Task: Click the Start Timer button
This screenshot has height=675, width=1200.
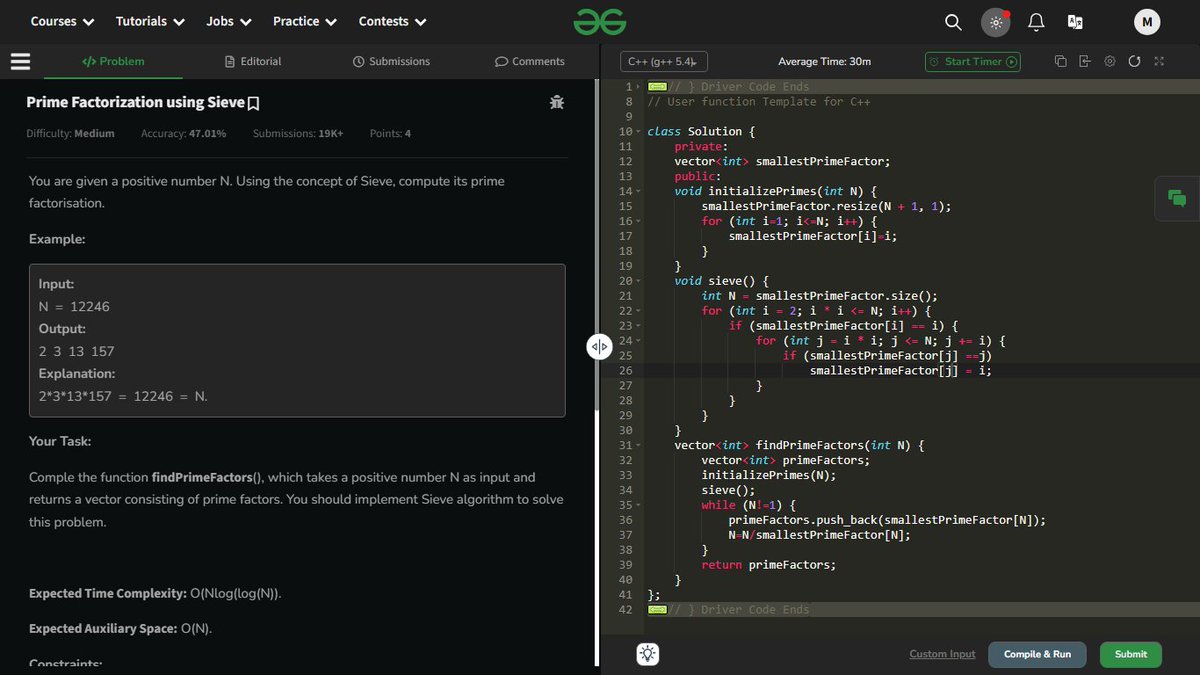Action: click(973, 62)
